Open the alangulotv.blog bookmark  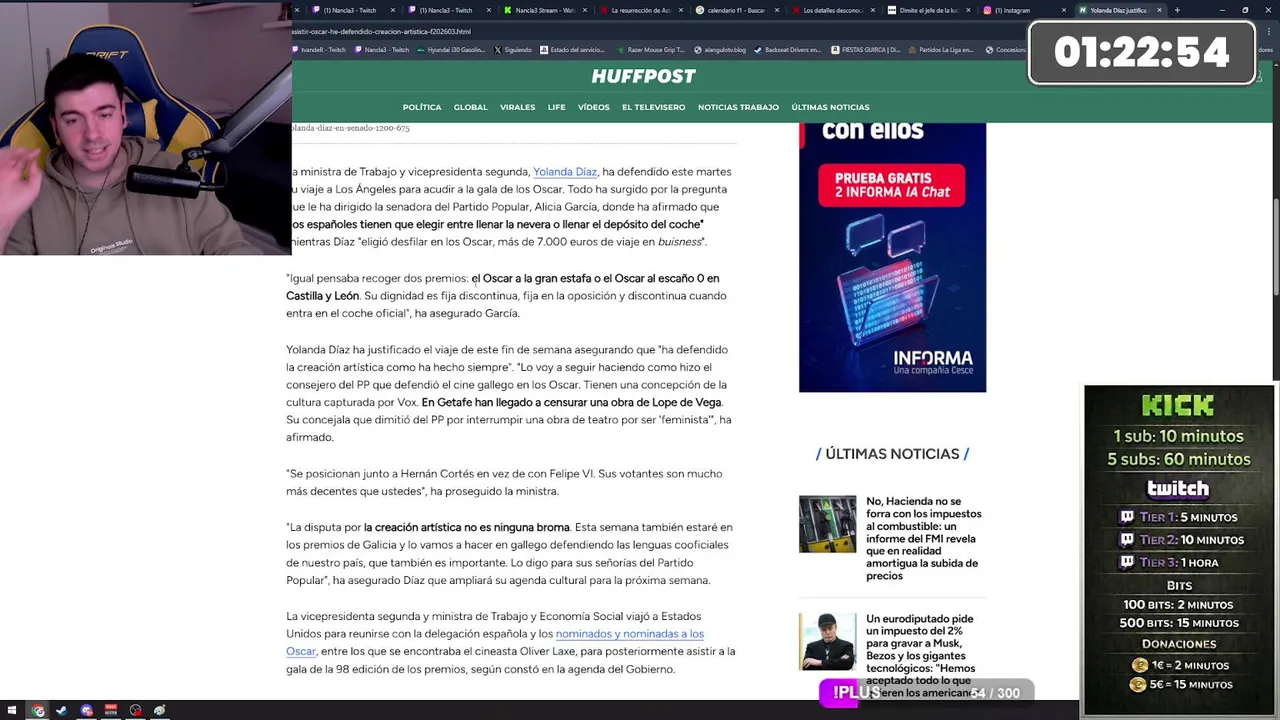[719, 49]
